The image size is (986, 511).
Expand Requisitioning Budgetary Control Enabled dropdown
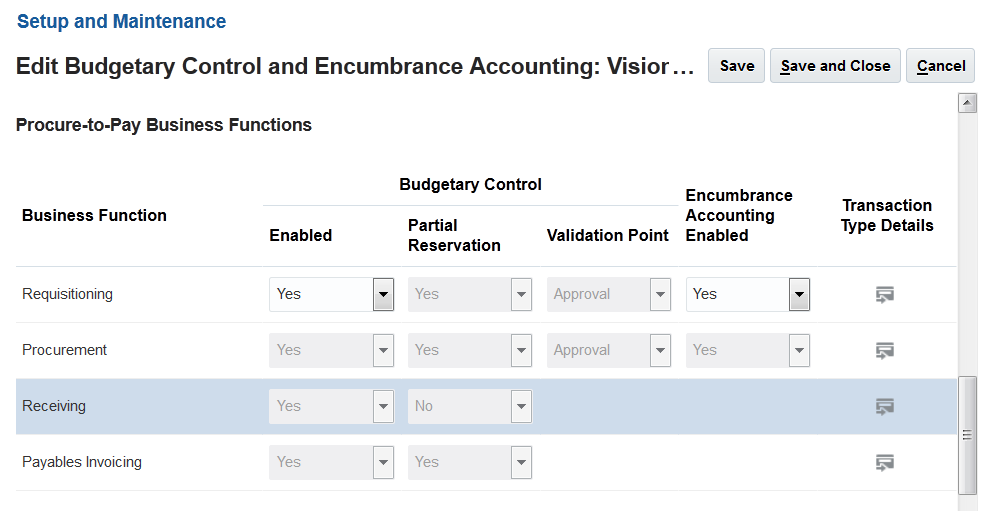point(383,294)
